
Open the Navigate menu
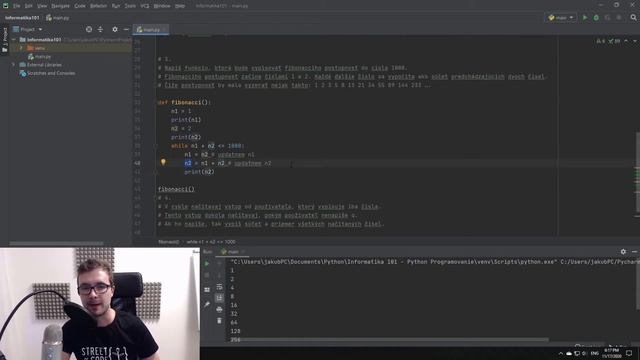pyautogui.click(x=60, y=6)
